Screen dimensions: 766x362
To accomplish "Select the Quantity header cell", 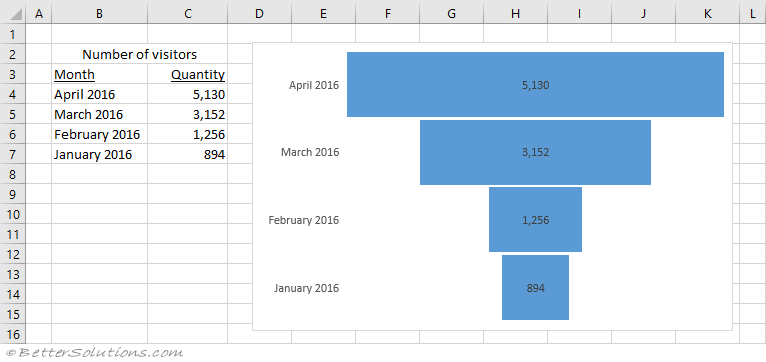I will pyautogui.click(x=188, y=74).
